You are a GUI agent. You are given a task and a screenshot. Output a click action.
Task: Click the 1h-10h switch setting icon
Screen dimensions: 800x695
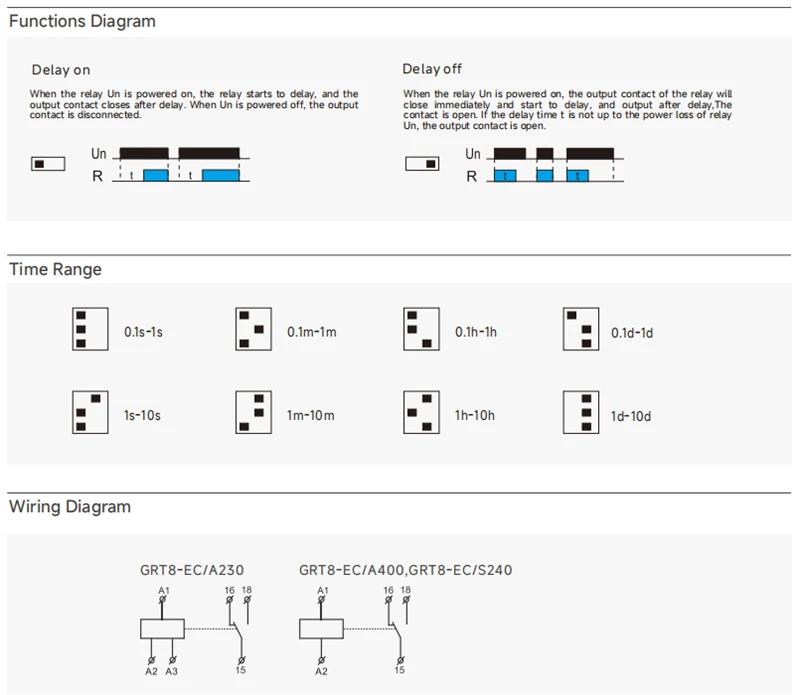click(421, 412)
